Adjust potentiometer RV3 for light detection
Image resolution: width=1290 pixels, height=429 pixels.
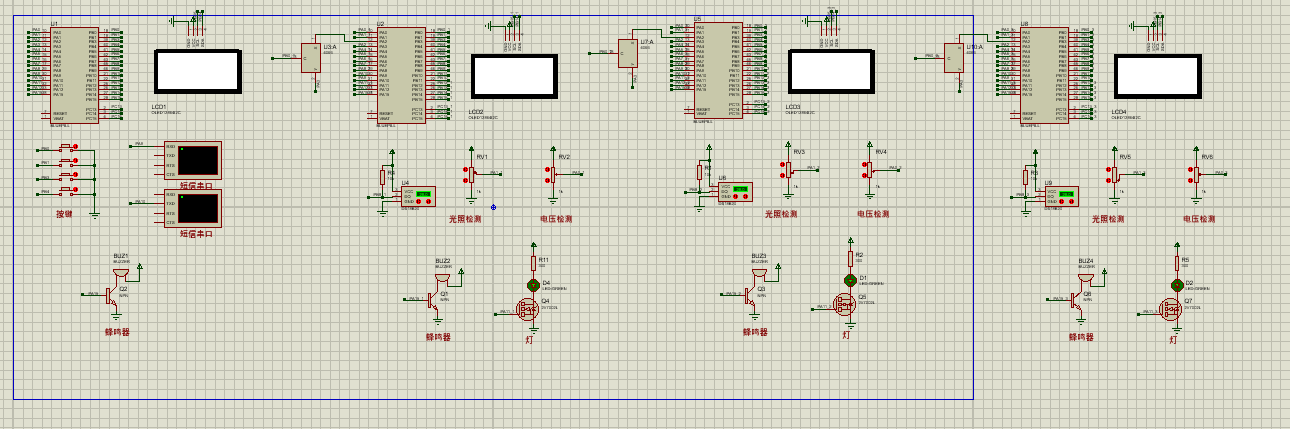pyautogui.click(x=787, y=169)
